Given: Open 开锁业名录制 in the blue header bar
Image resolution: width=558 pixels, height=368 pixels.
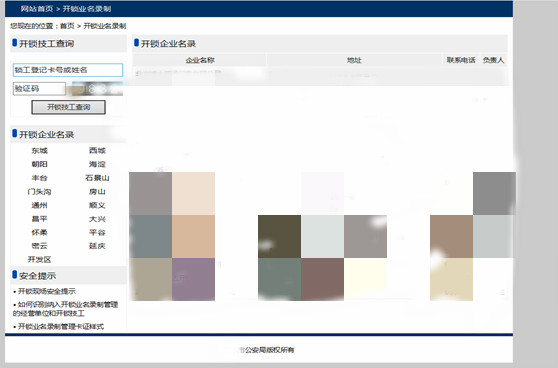Looking at the screenshot, I should point(87,9).
